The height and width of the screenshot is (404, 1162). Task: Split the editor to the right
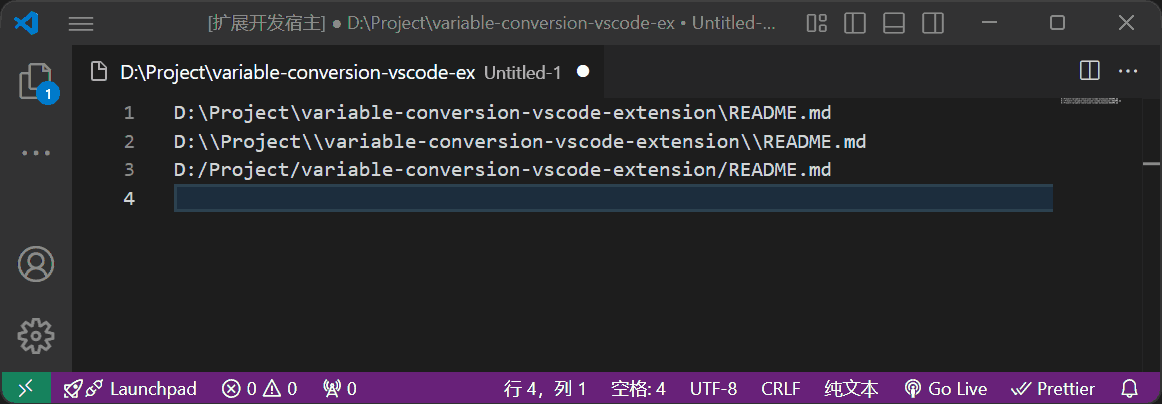coord(1089,71)
